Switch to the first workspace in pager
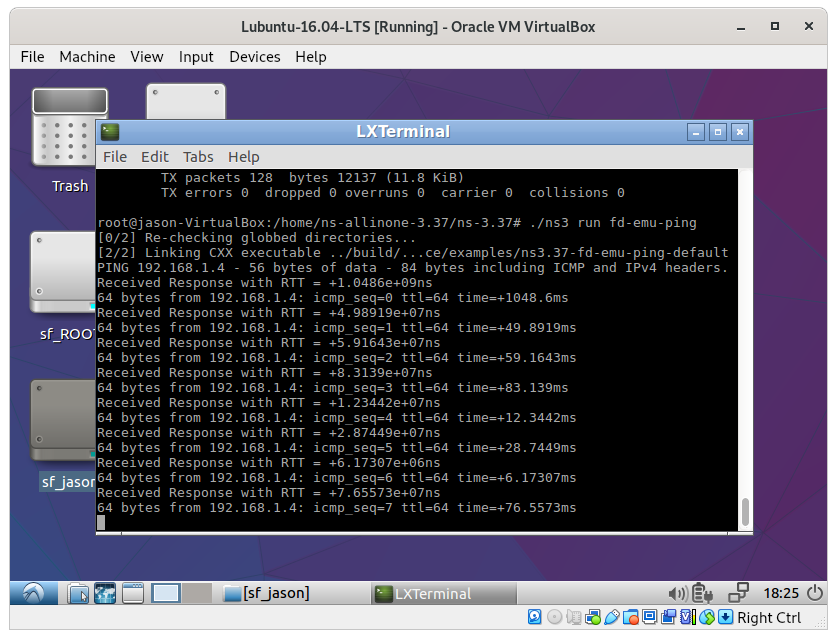This screenshot has height=639, width=837. 165,593
